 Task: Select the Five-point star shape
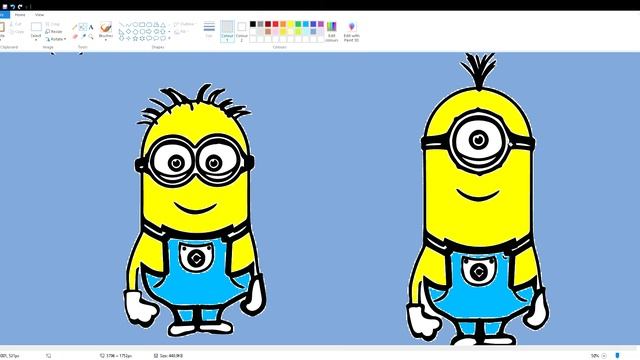pos(136,39)
